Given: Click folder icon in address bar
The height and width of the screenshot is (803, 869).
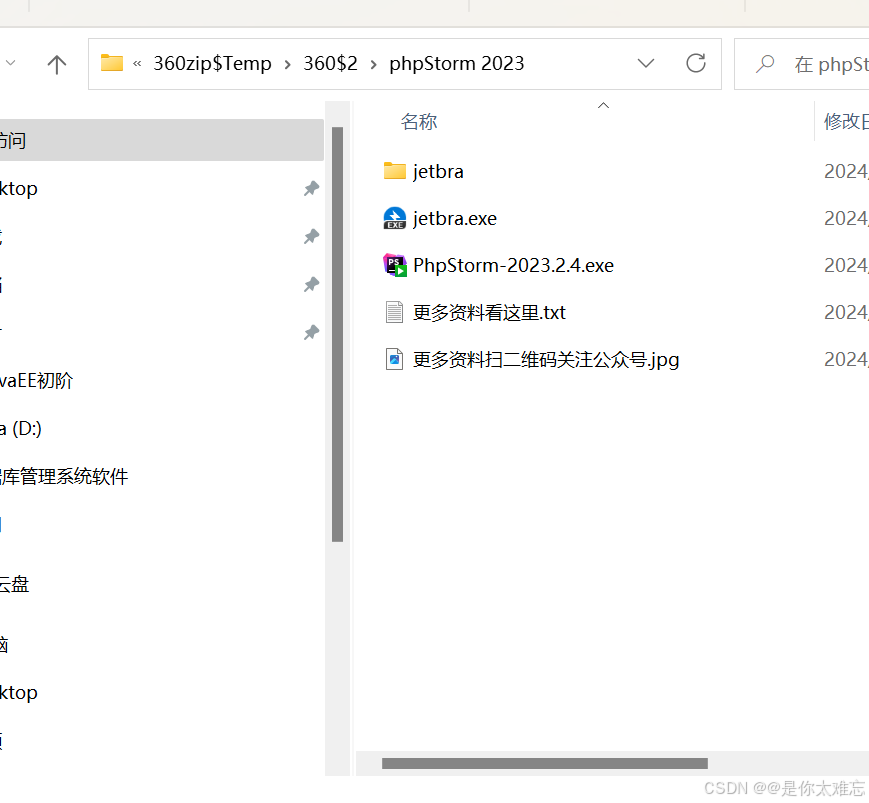Looking at the screenshot, I should (111, 63).
